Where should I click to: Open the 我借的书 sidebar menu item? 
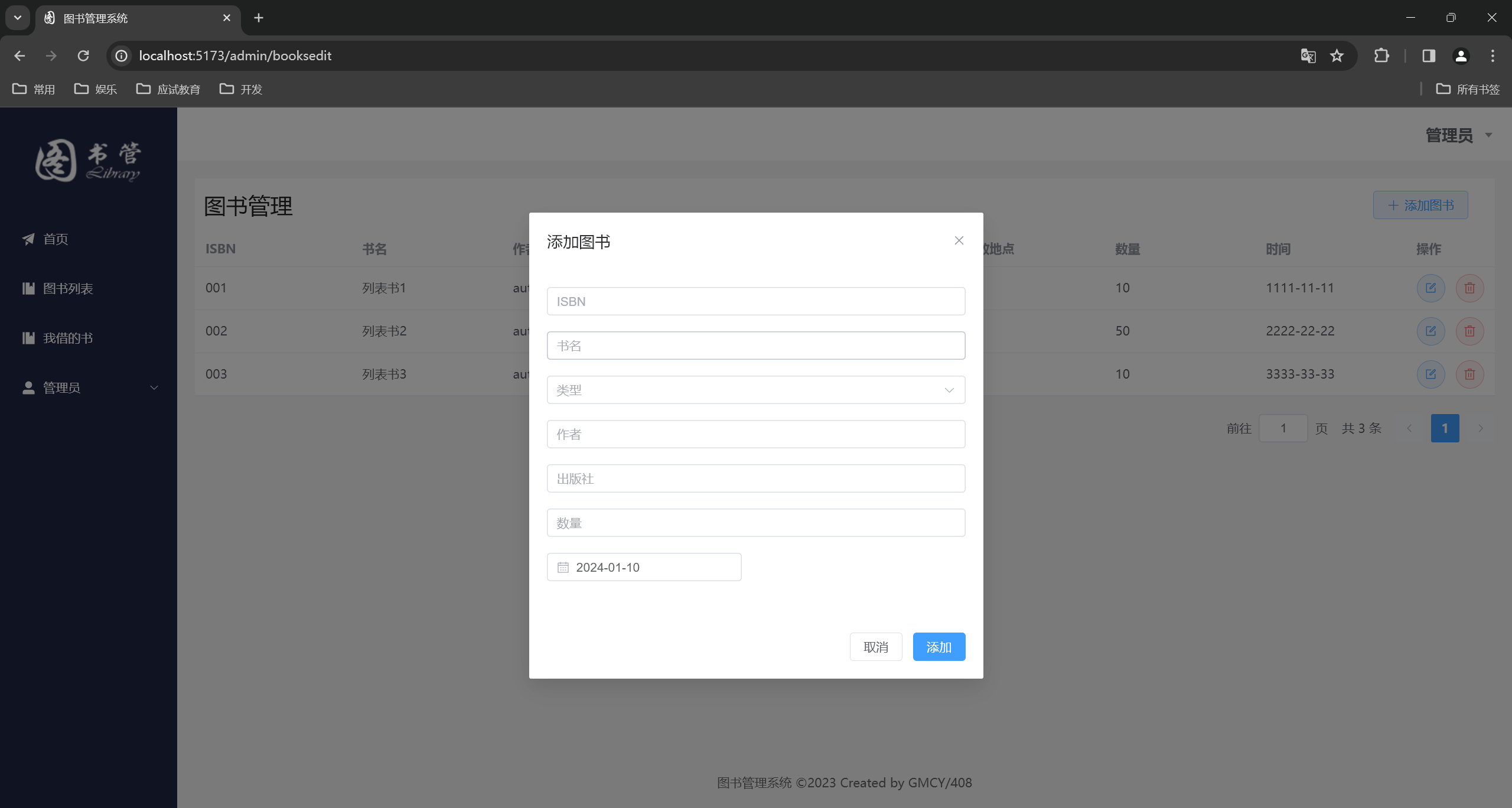click(x=89, y=338)
